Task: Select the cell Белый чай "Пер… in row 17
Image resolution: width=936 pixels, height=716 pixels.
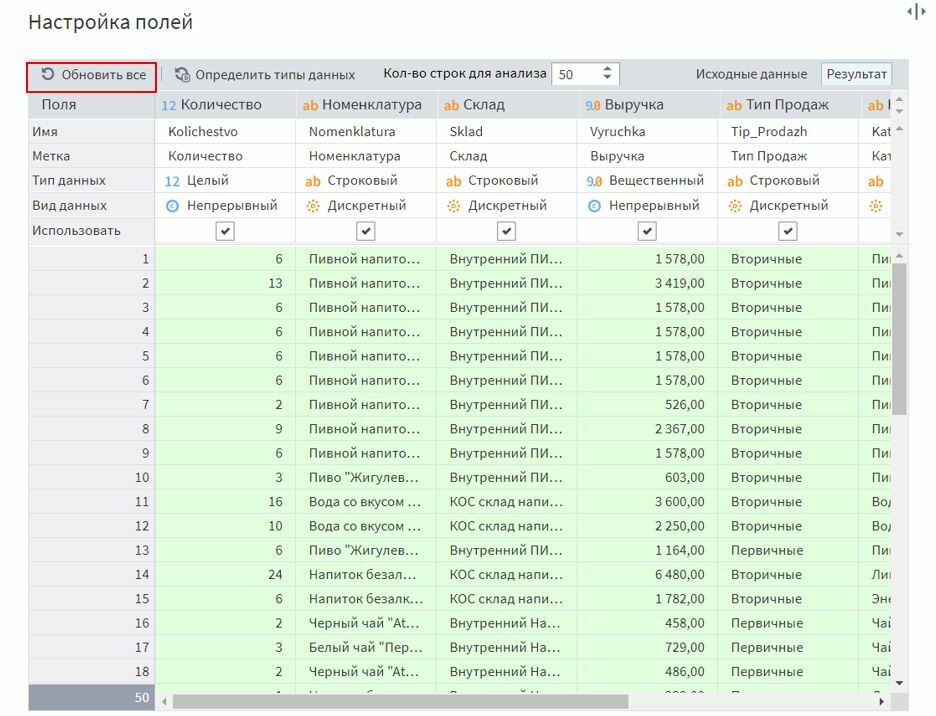Action: [366, 647]
